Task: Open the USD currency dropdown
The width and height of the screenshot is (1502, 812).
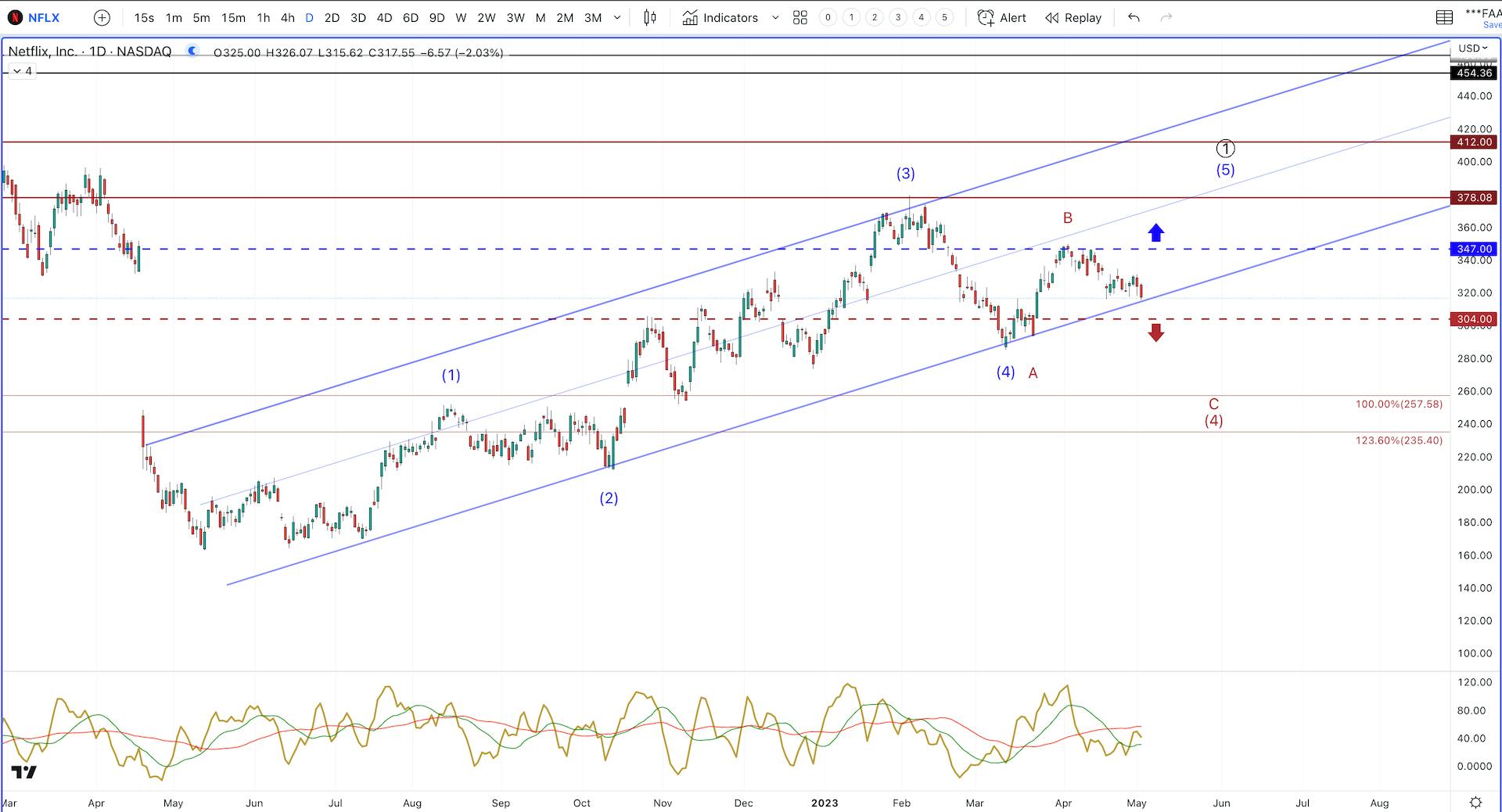Action: click(1473, 48)
